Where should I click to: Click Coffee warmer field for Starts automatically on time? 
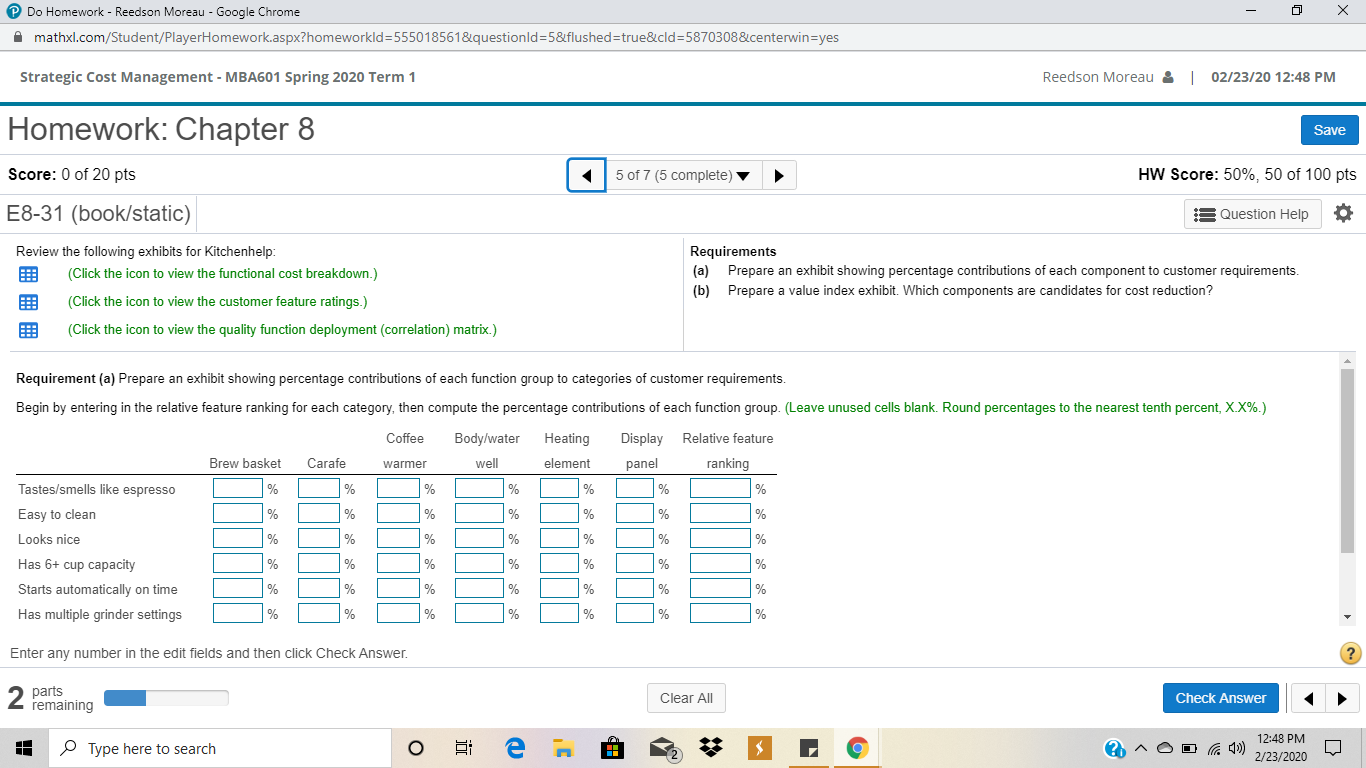398,589
